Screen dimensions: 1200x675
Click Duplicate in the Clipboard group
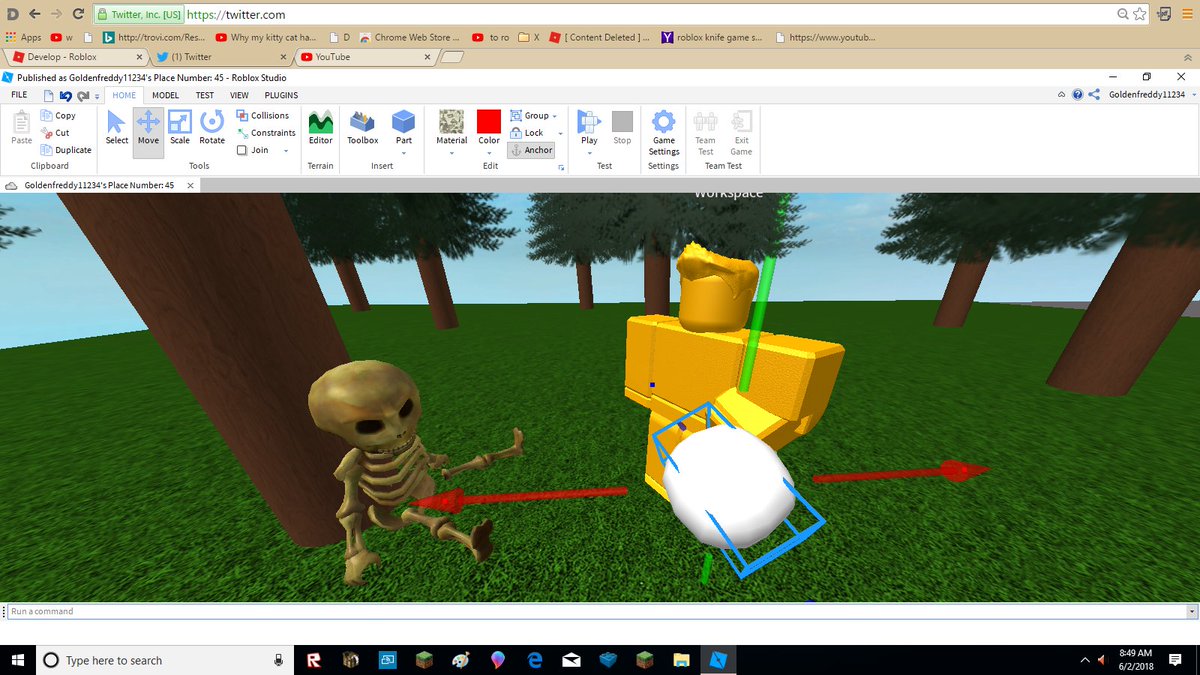pyautogui.click(x=66, y=150)
